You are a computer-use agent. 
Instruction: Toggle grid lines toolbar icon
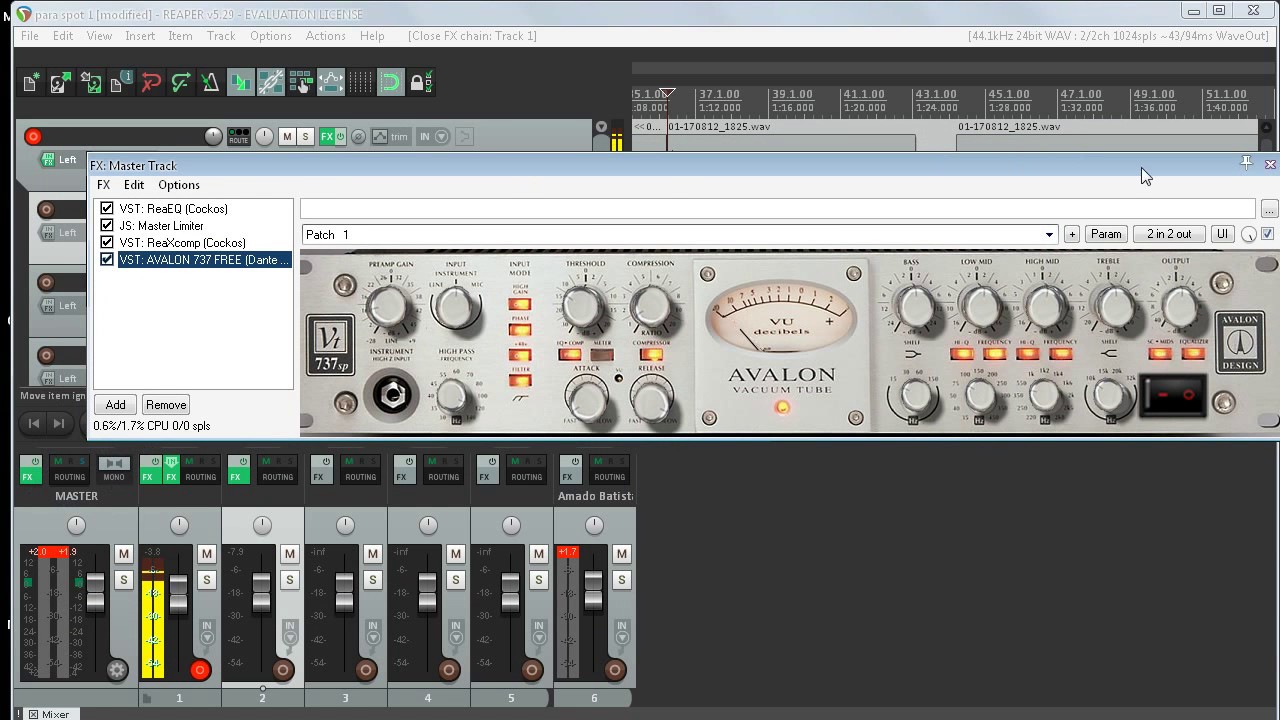pos(360,83)
